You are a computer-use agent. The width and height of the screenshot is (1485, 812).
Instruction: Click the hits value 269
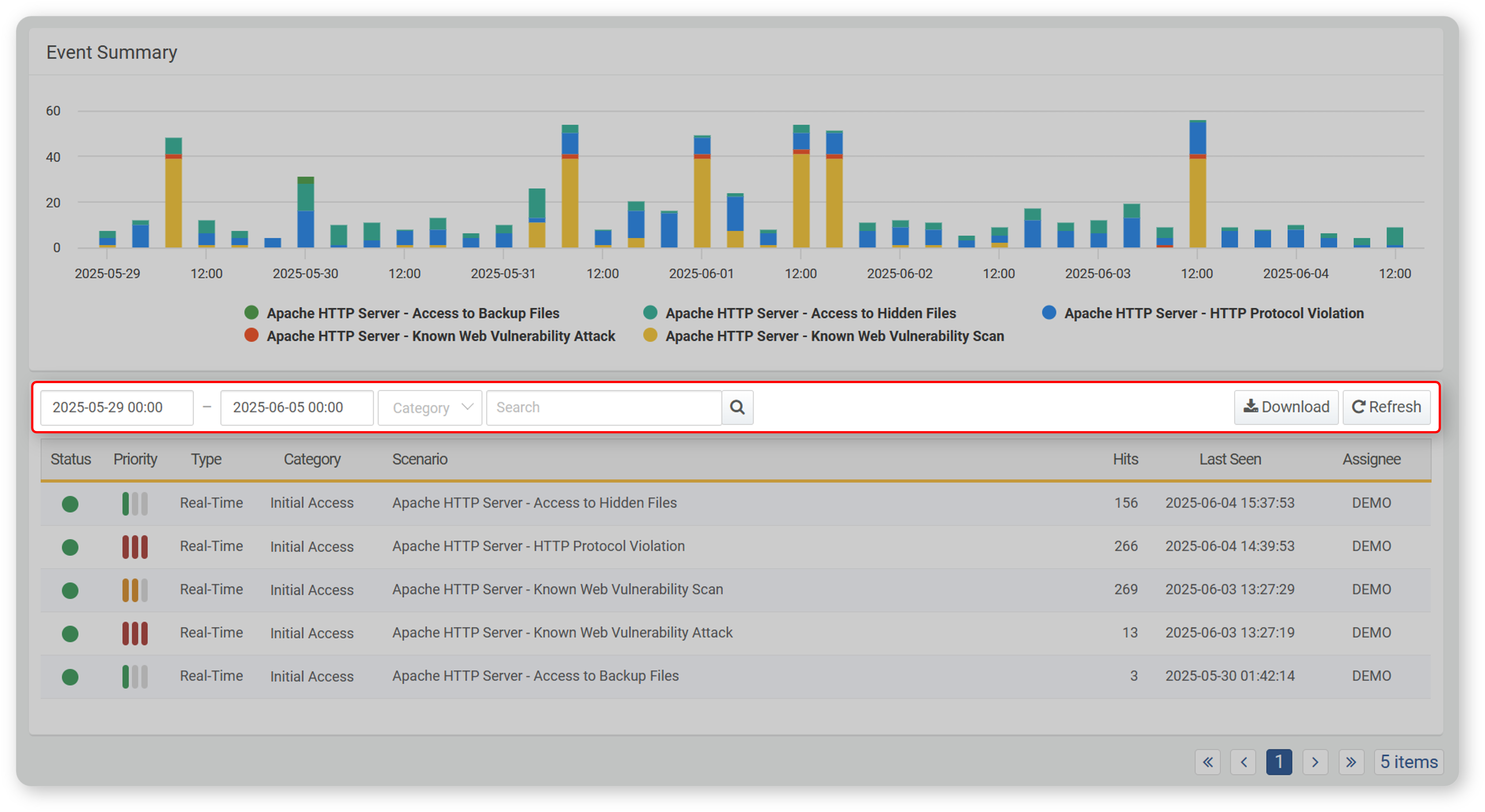pyautogui.click(x=1126, y=590)
